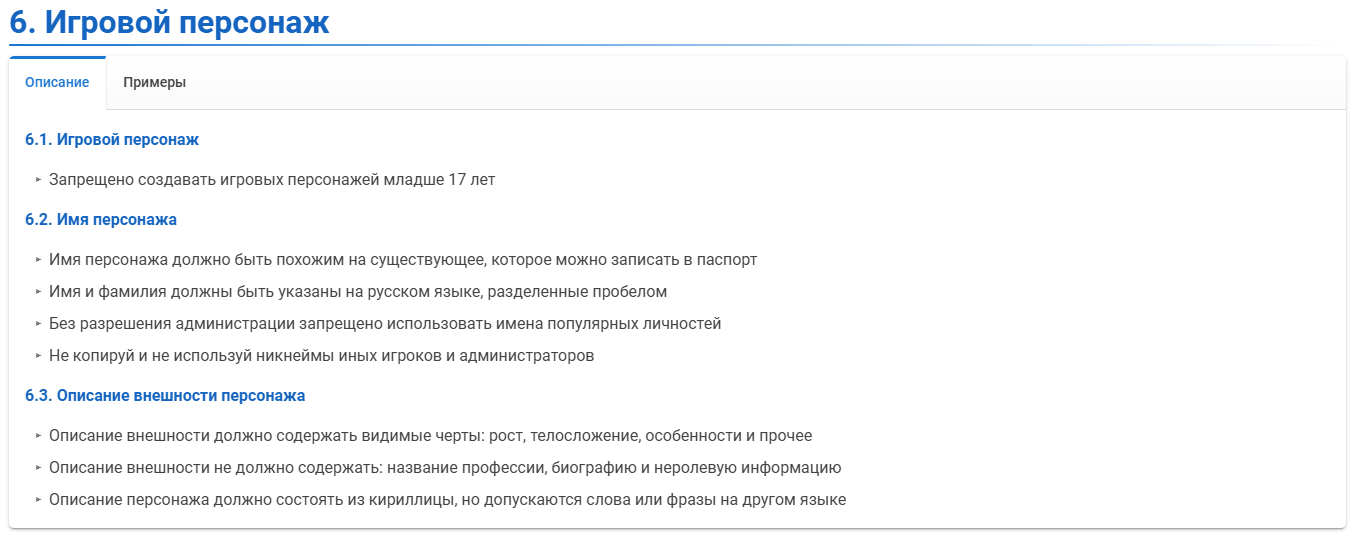Switch to the Примеры tab
This screenshot has width=1357, height=540.
154,83
